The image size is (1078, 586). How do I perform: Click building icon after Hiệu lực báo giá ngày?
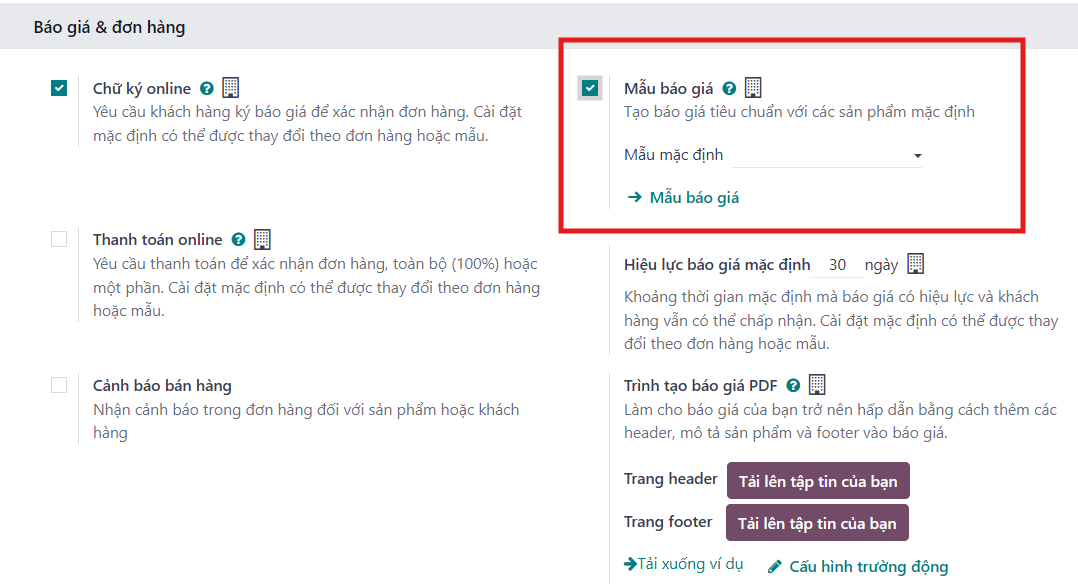[x=916, y=263]
